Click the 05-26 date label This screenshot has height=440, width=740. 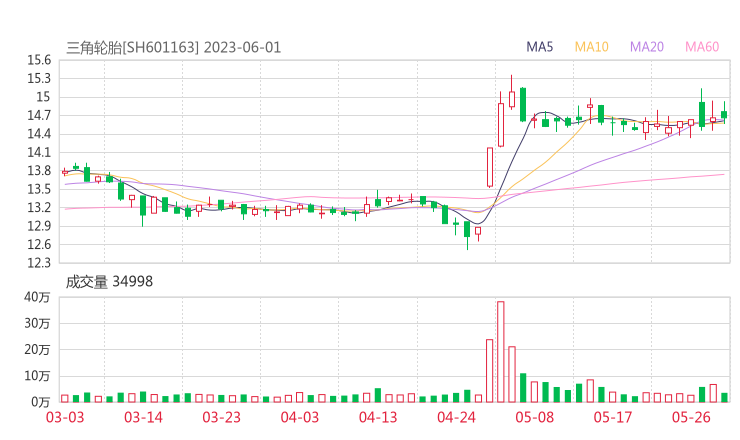(x=691, y=417)
